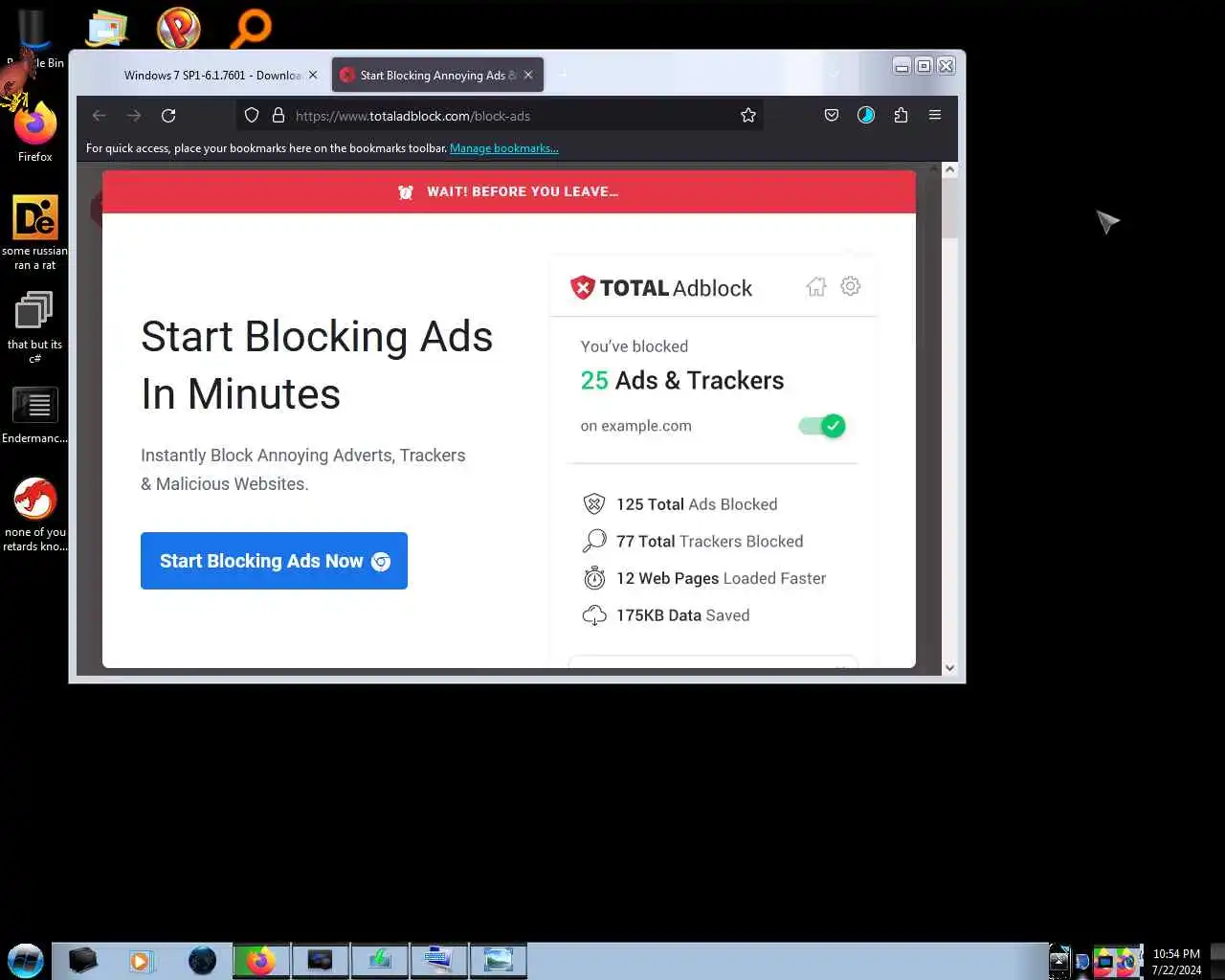This screenshot has height=980, width=1225.
Task: Click the shield icon beside Ads Blocked
Action: (594, 504)
